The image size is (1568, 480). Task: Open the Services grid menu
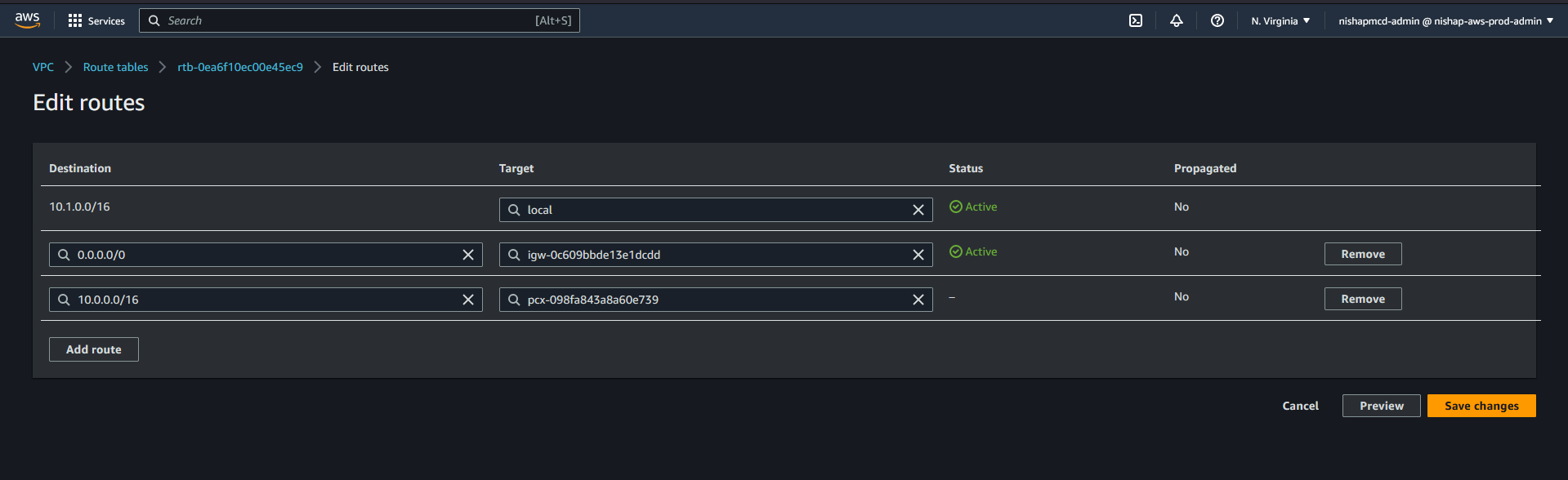point(96,20)
